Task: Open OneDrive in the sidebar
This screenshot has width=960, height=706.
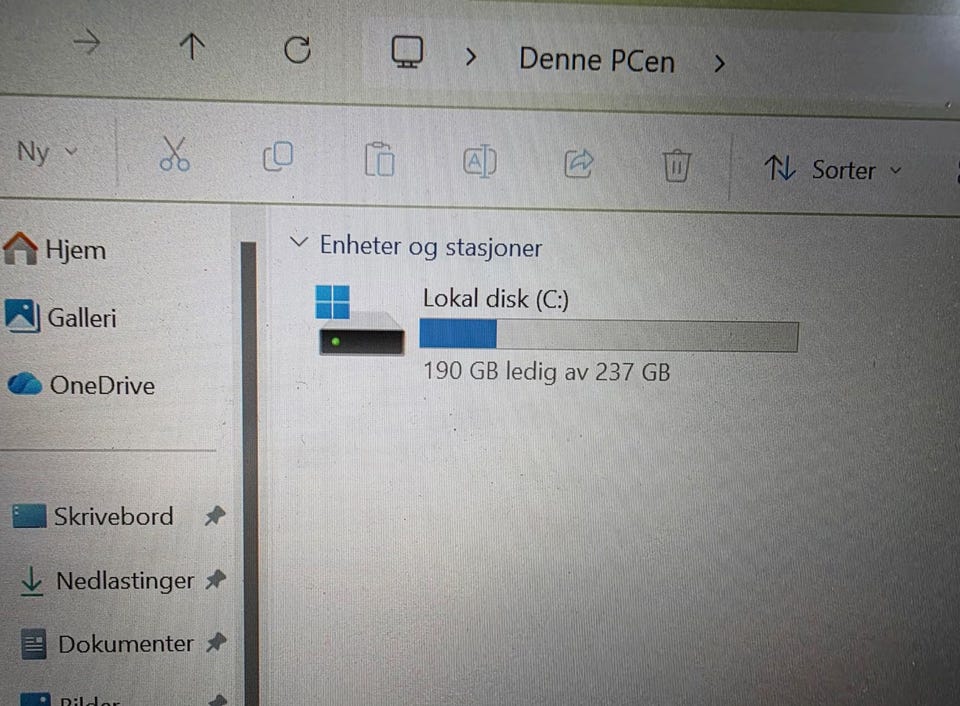Action: pyautogui.click(x=81, y=385)
